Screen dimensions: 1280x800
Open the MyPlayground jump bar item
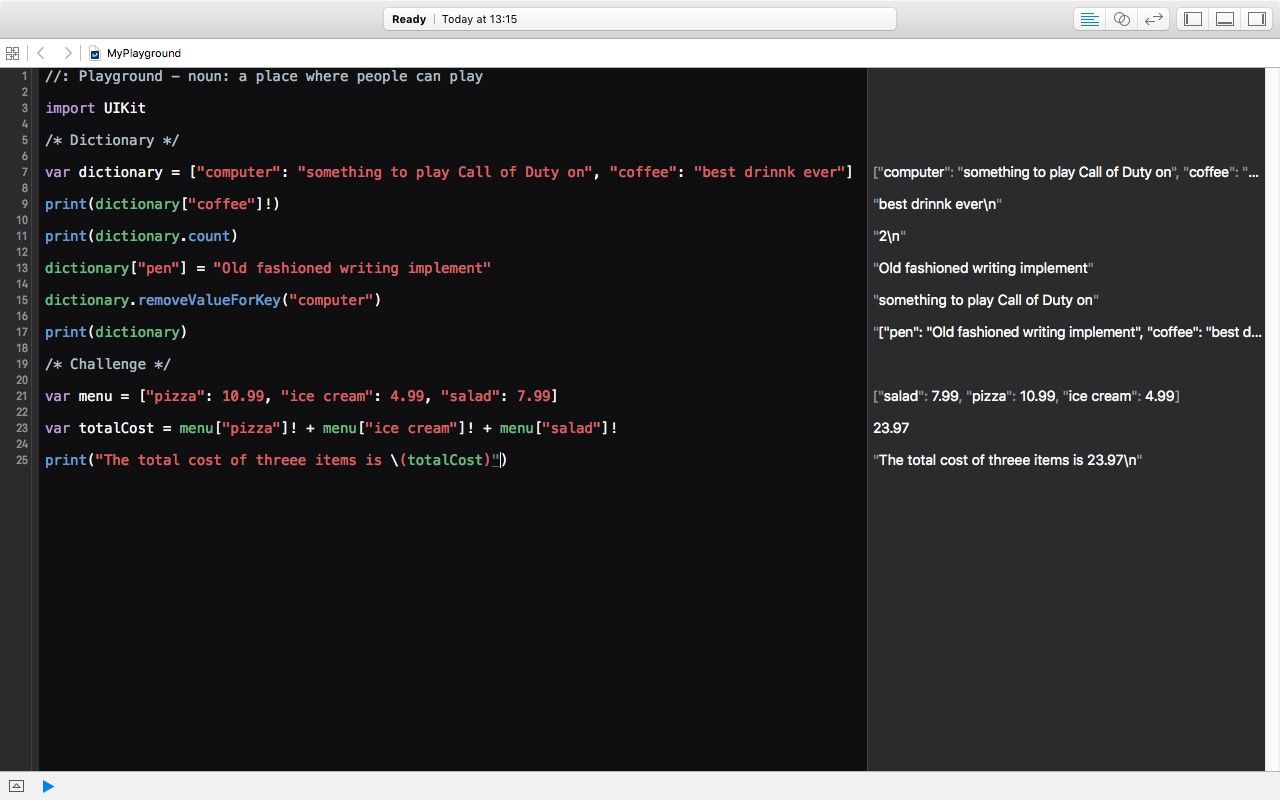pos(143,53)
